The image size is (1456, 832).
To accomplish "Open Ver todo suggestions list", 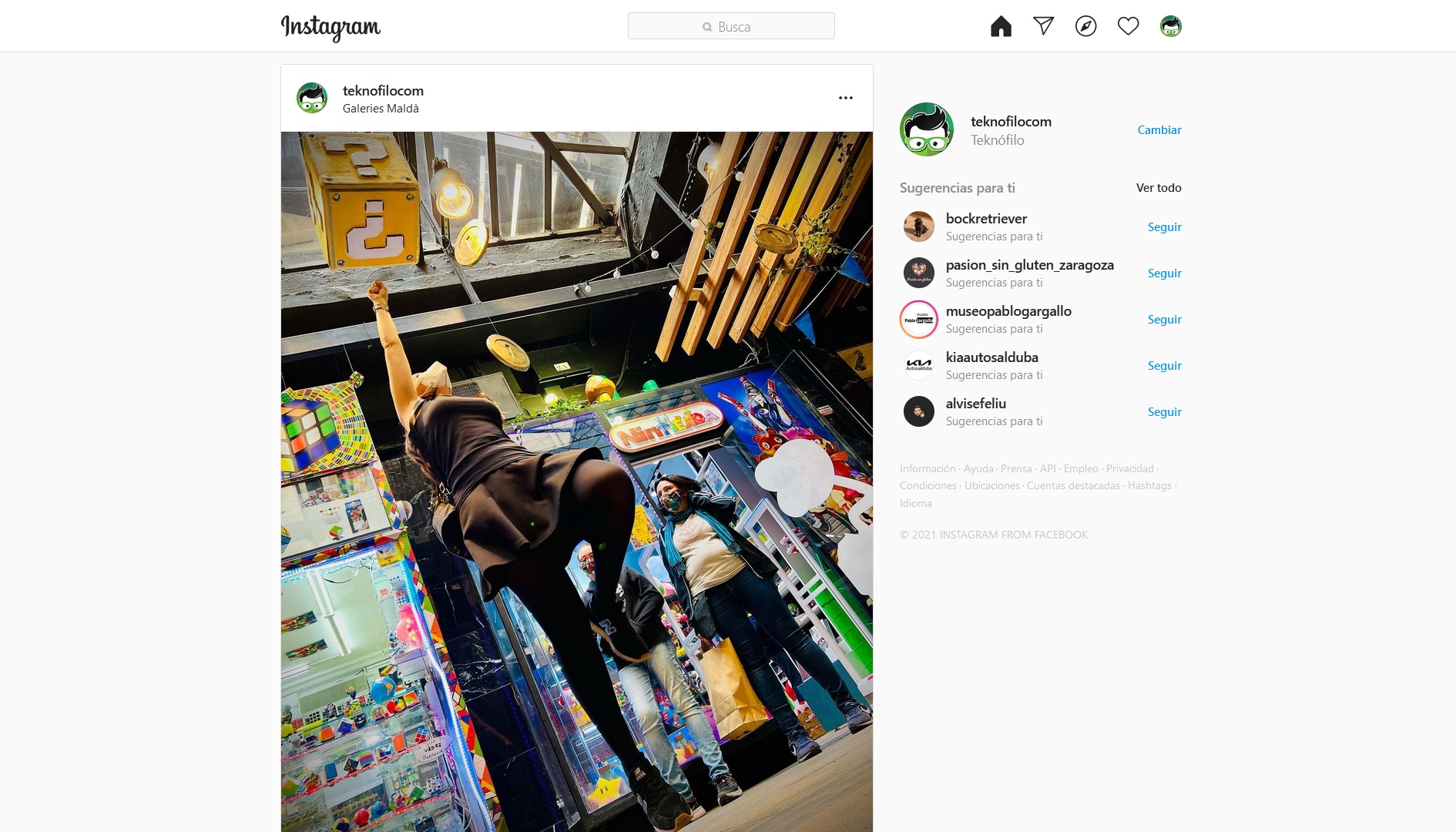I will tap(1159, 187).
